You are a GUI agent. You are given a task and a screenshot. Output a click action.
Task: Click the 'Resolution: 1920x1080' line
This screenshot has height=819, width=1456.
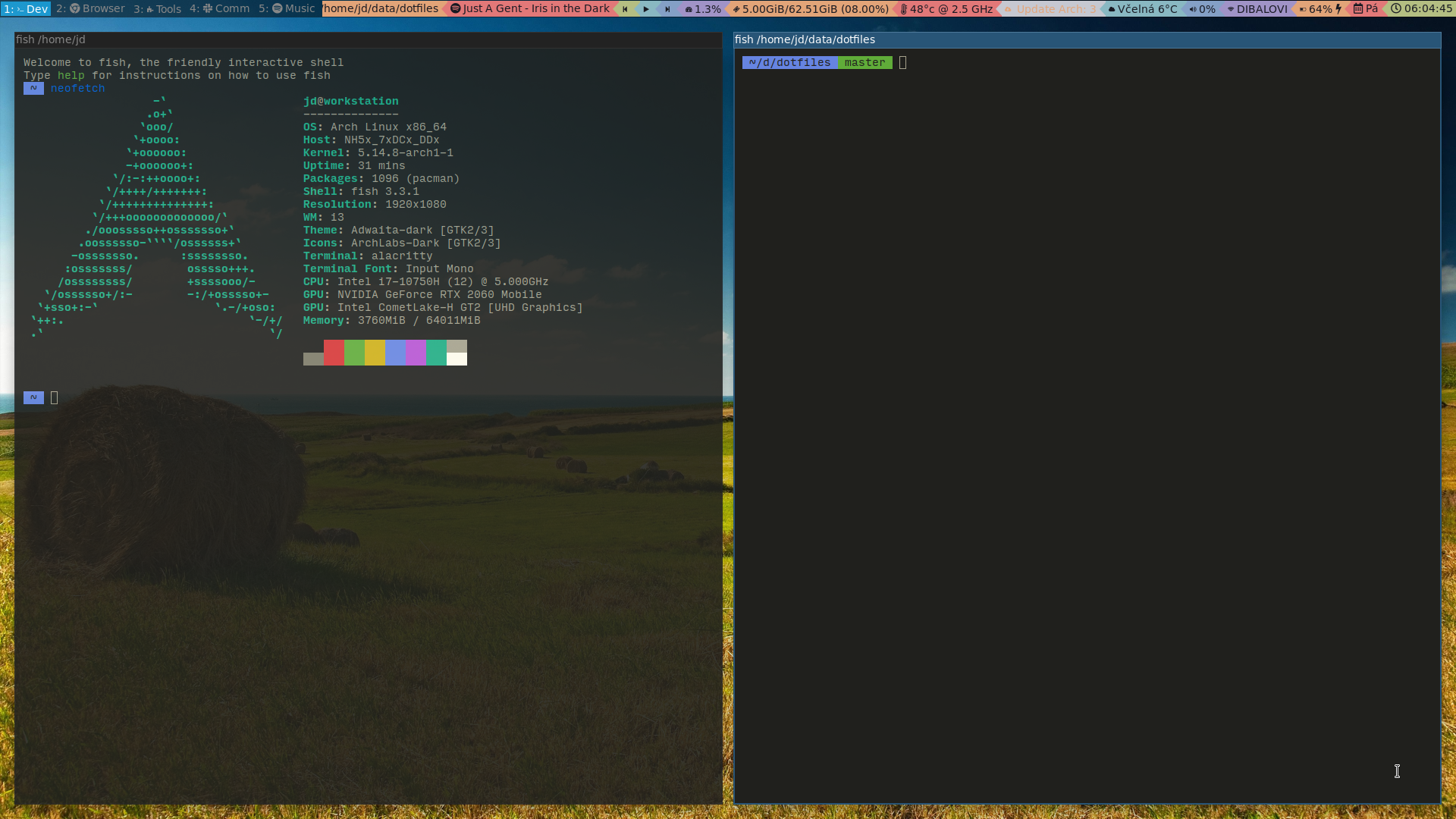(375, 205)
